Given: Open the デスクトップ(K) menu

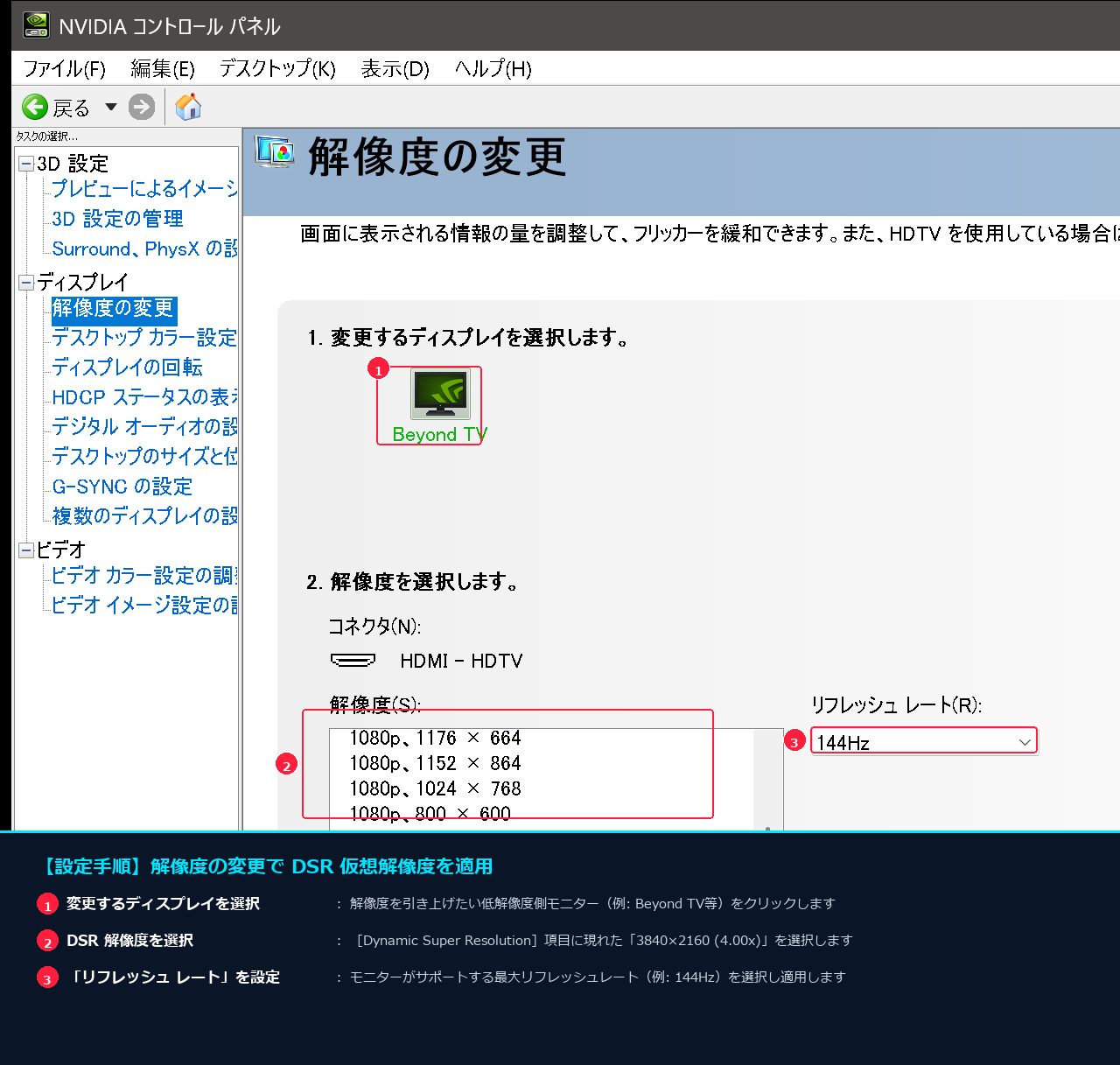Looking at the screenshot, I should point(277,68).
